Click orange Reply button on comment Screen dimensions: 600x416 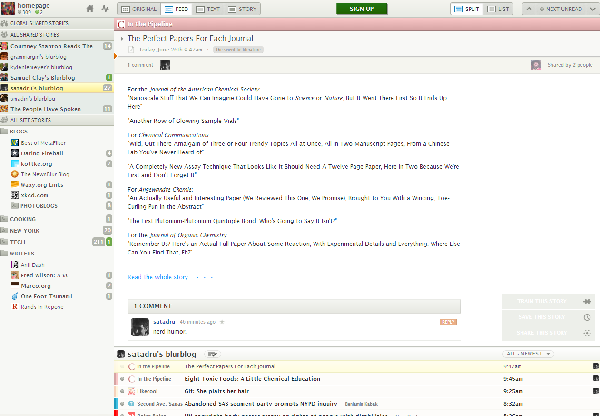pos(448,322)
